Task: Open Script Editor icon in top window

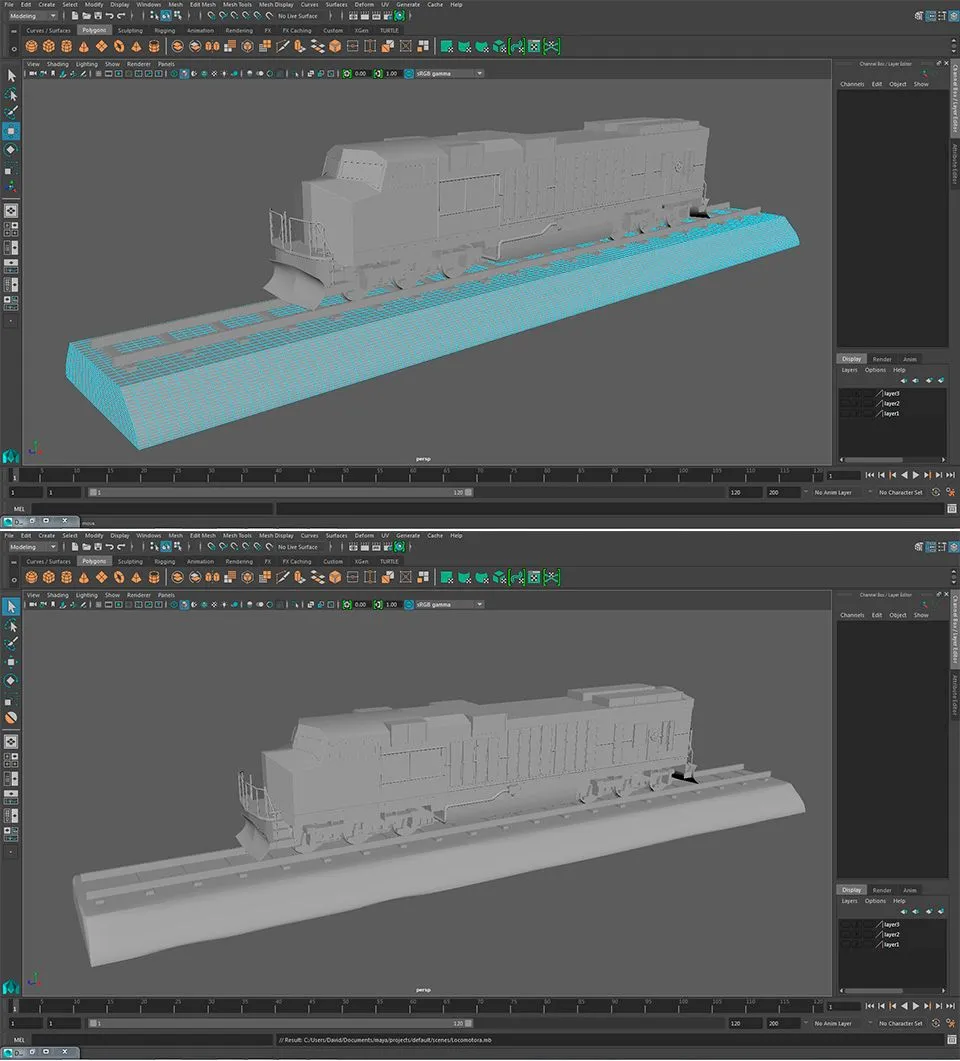Action: point(951,509)
